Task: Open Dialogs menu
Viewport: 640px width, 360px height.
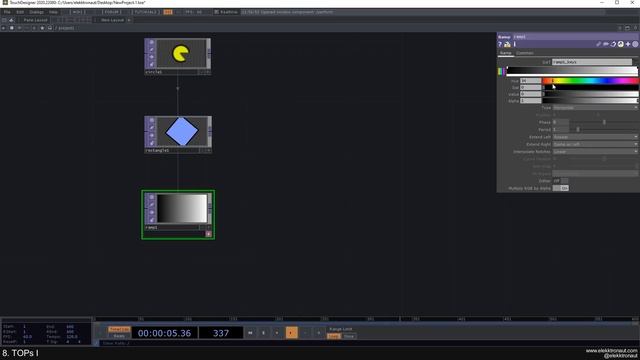Action: 36,12
